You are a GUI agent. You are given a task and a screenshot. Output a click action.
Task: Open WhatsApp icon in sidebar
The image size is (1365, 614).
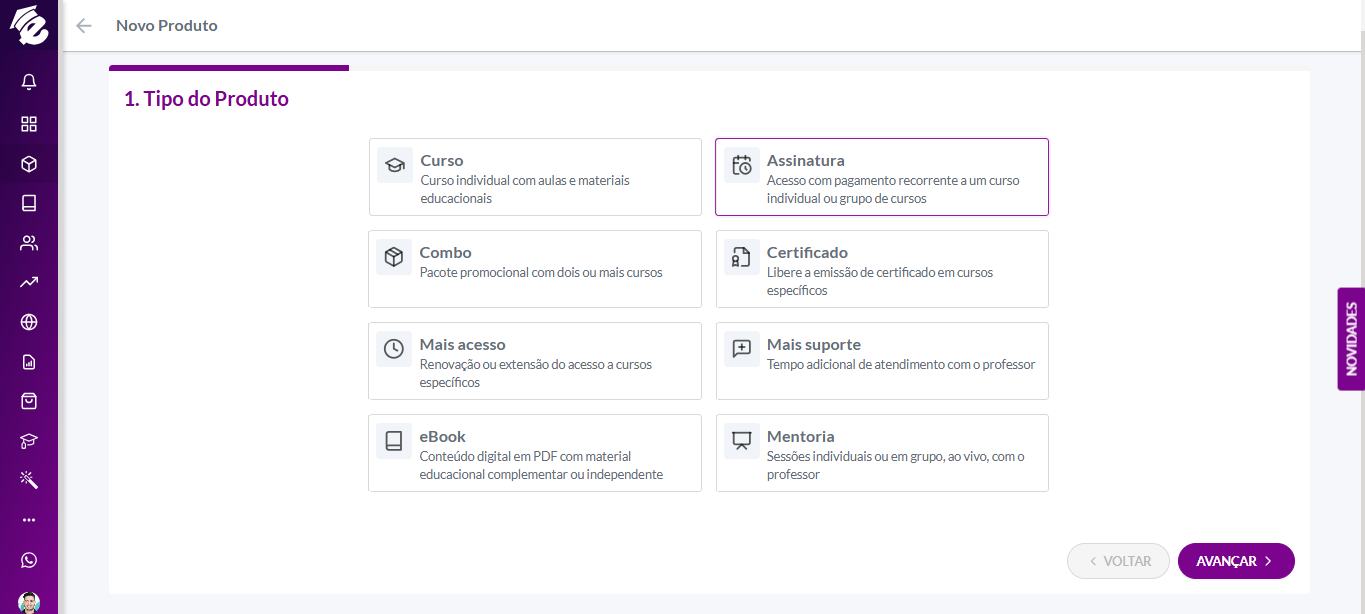(29, 560)
